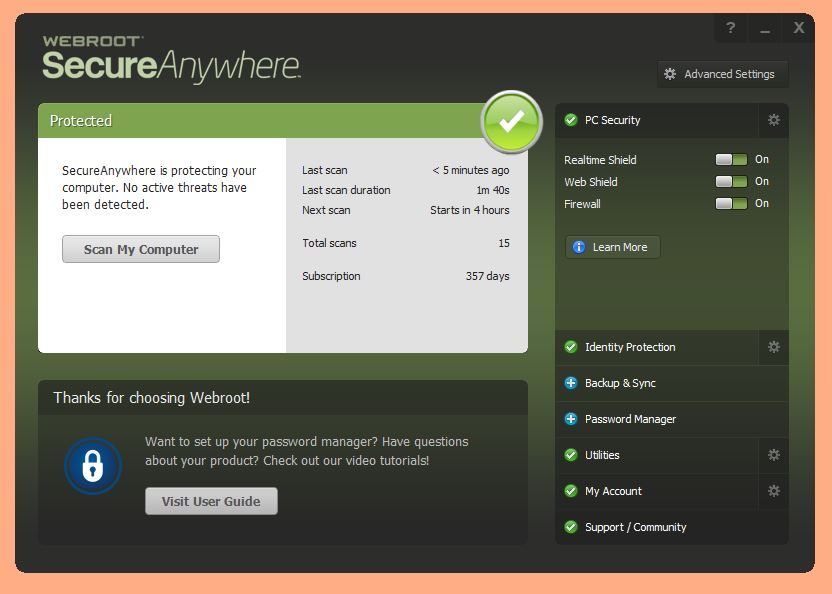Click the Total scans value '15'

(504, 243)
